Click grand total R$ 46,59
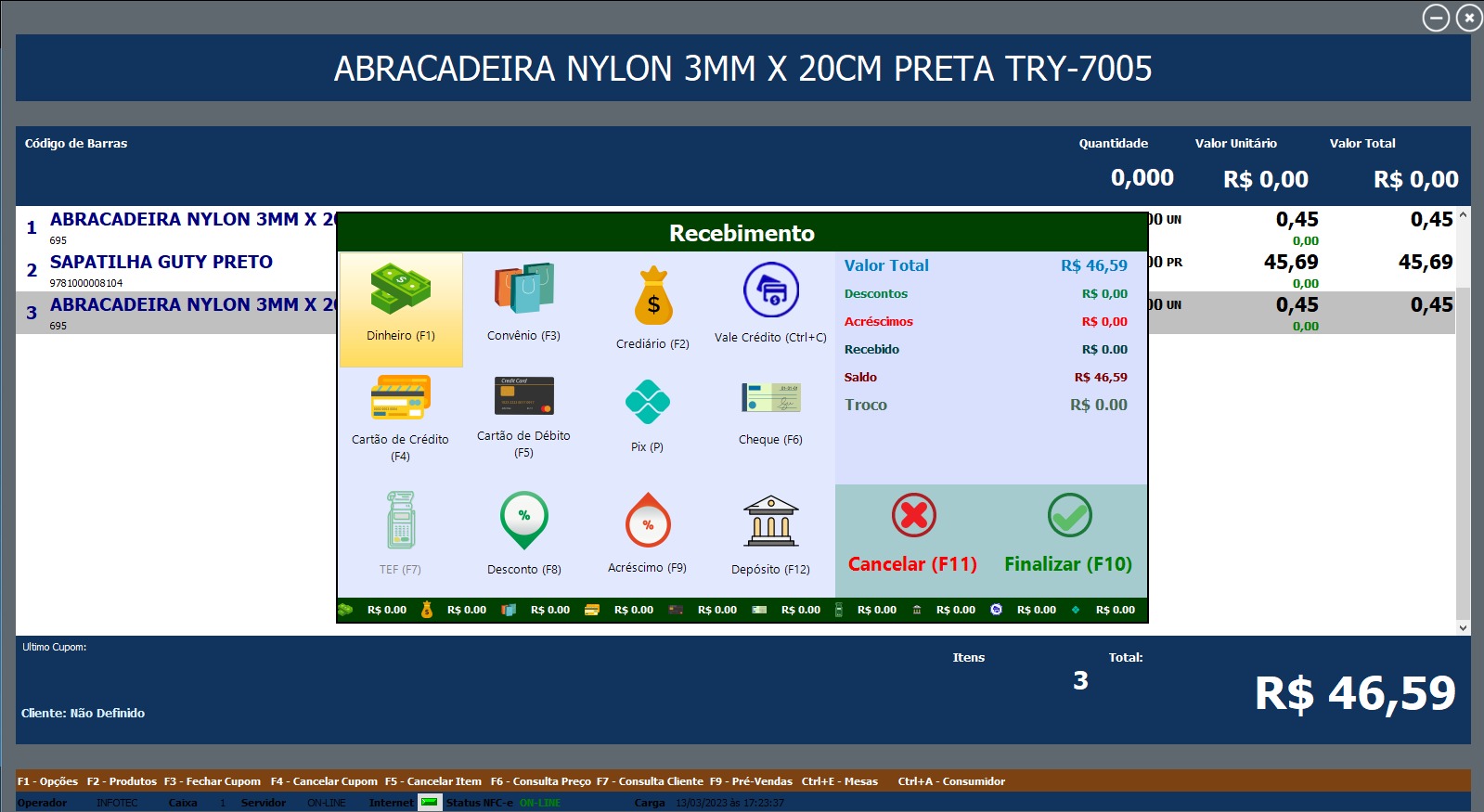 tap(1355, 694)
